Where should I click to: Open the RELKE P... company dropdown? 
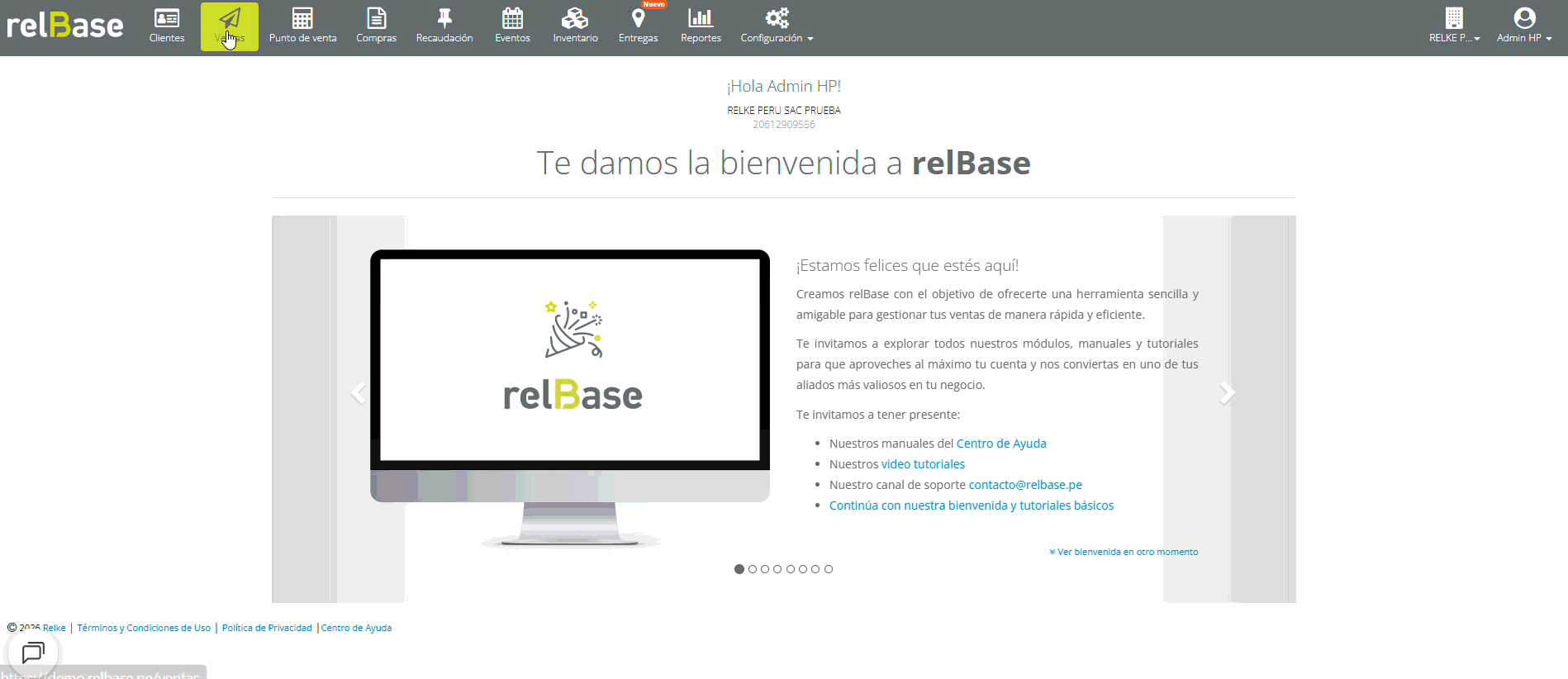tap(1454, 26)
